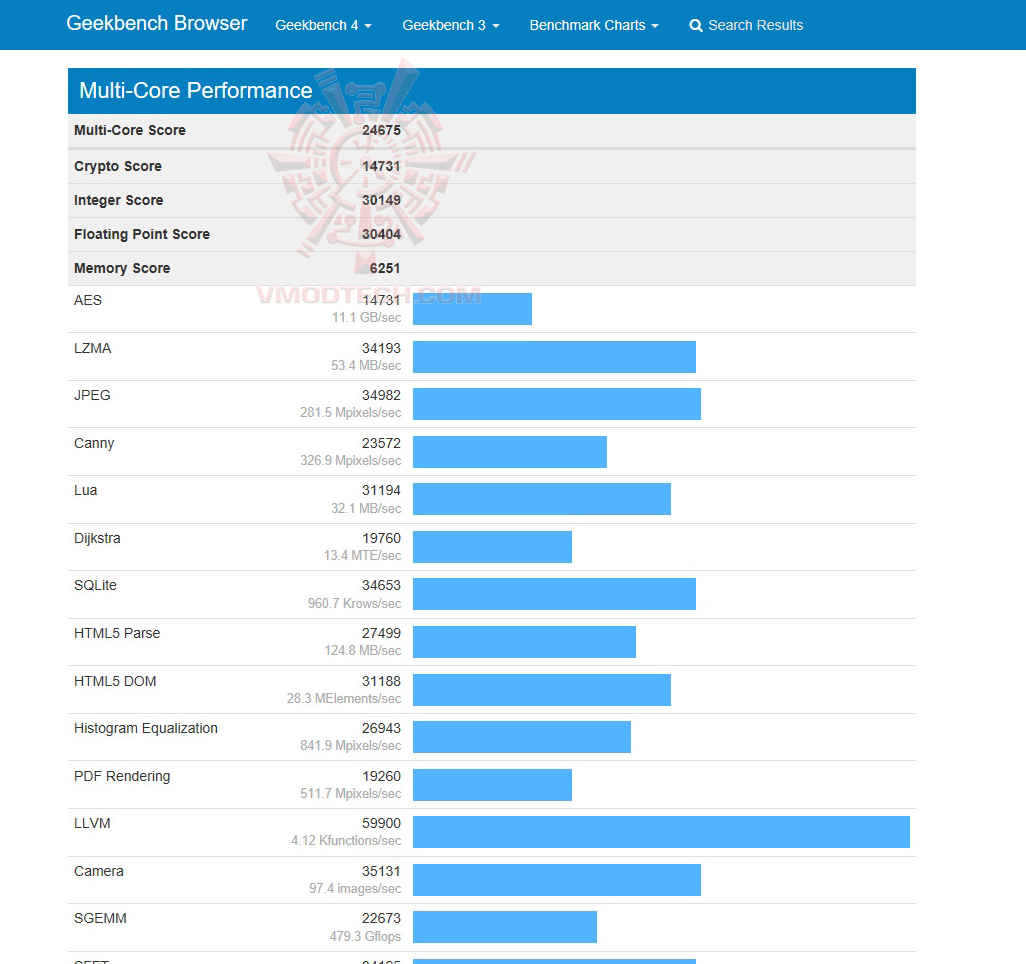Click the Geekbench Browser logo link

[156, 24]
